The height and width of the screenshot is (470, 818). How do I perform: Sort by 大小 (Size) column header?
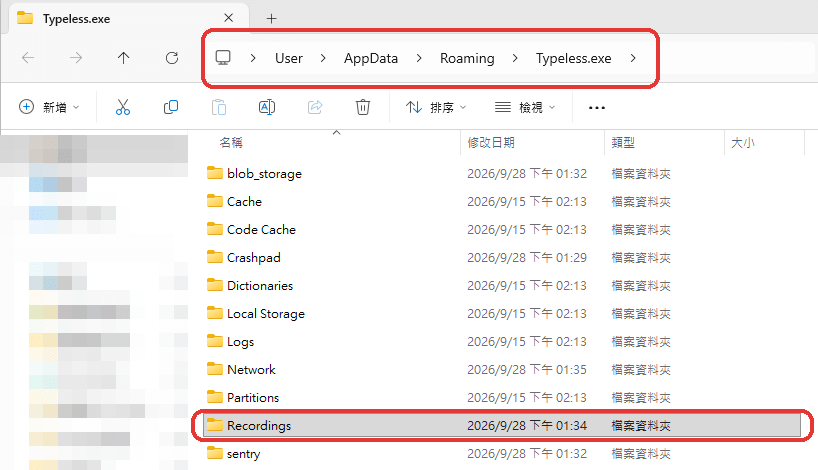743,142
